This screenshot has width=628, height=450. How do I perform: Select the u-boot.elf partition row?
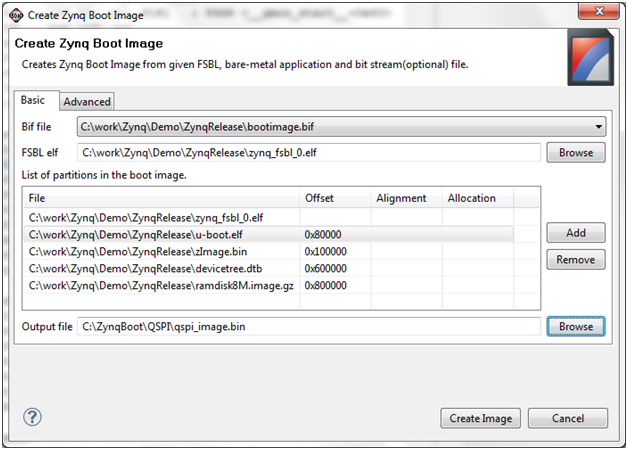pos(268,235)
